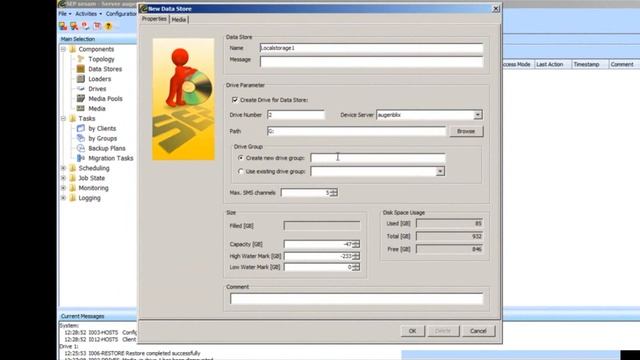Toggle Create Drive for Data Store checkbox
Screen dimensions: 640x360
[x=235, y=100]
